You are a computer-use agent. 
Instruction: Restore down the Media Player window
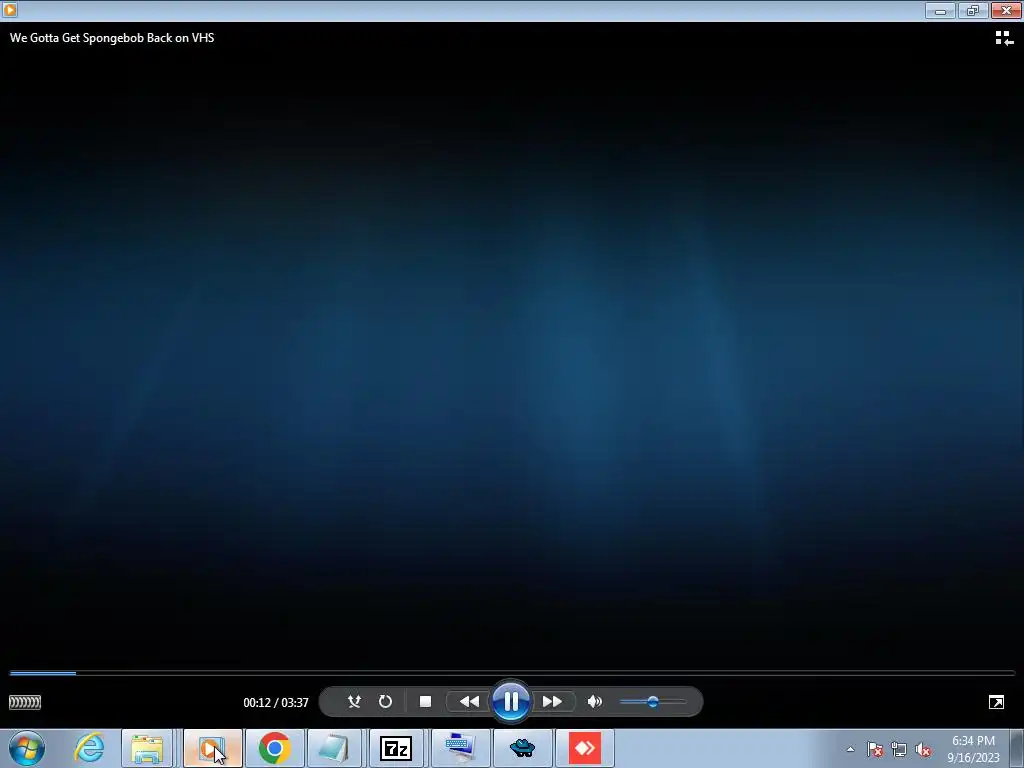pos(973,10)
